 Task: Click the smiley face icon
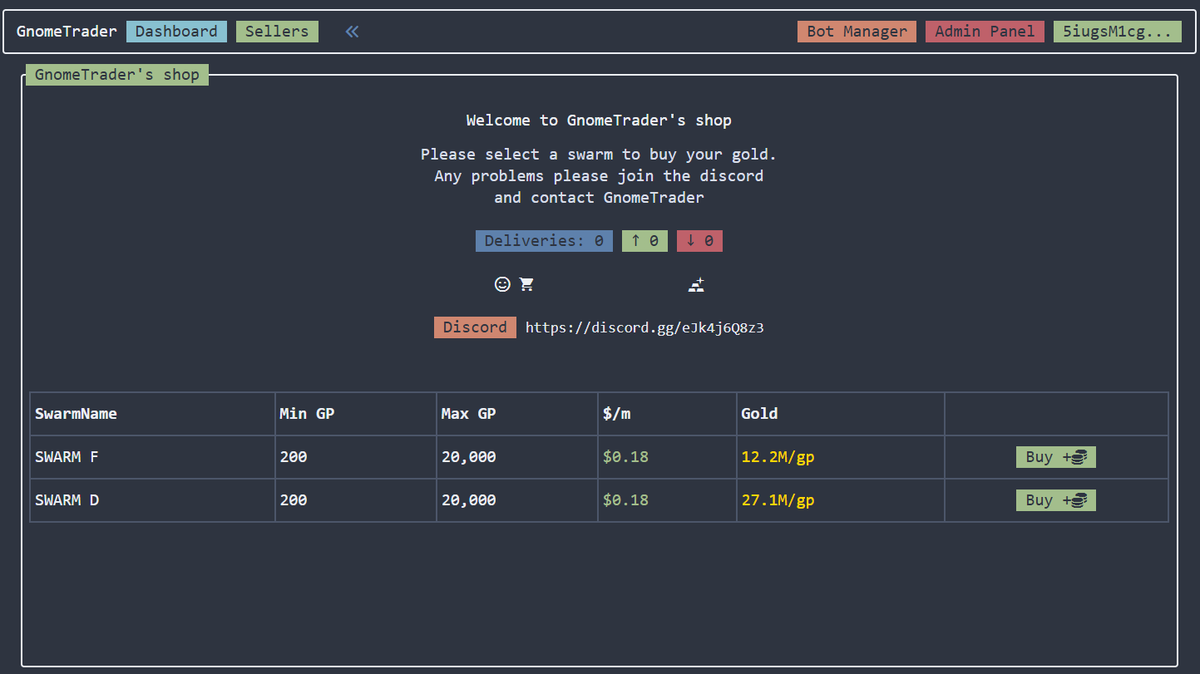(502, 284)
